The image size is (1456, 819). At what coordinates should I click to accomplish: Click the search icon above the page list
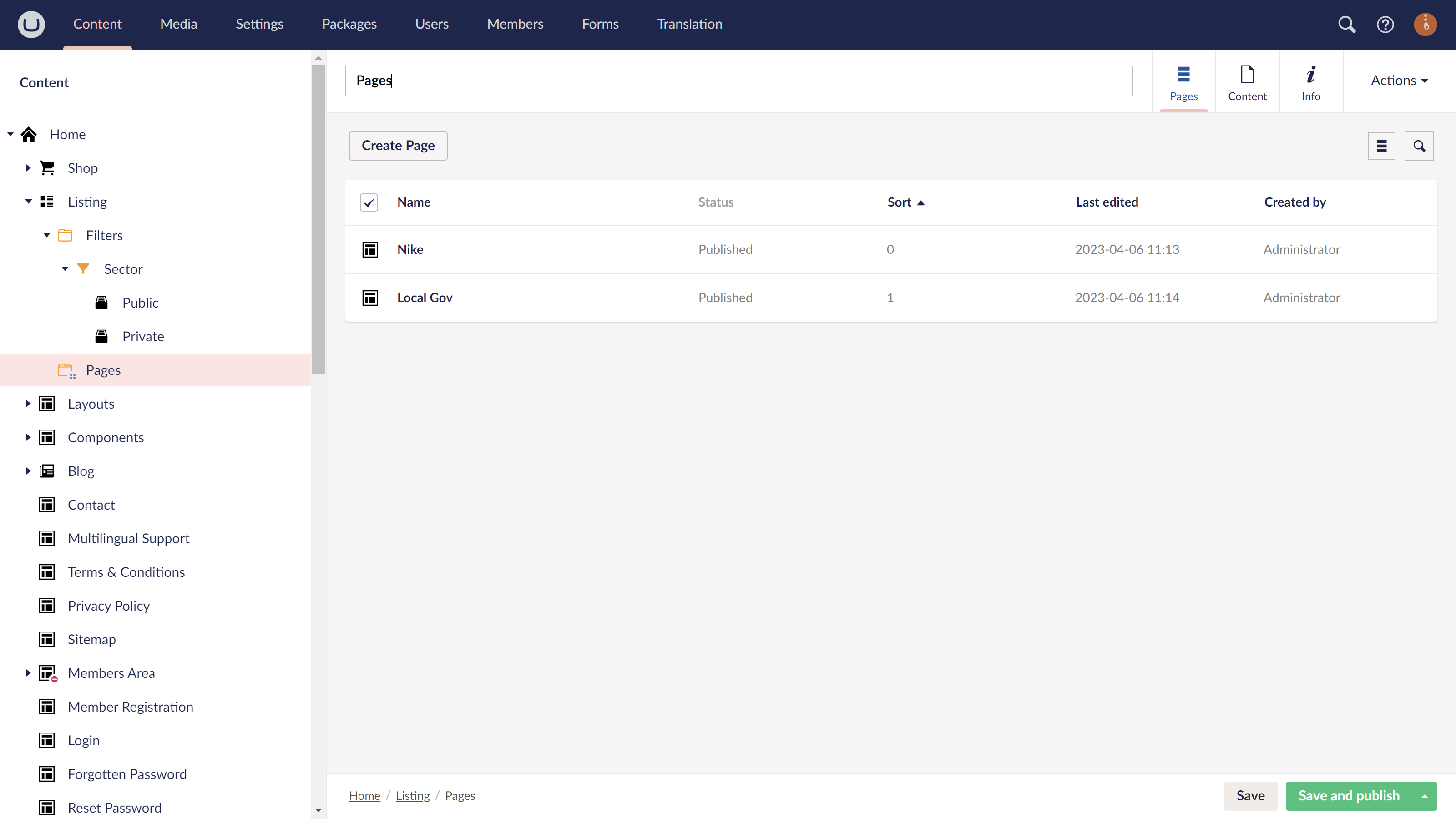[1420, 146]
